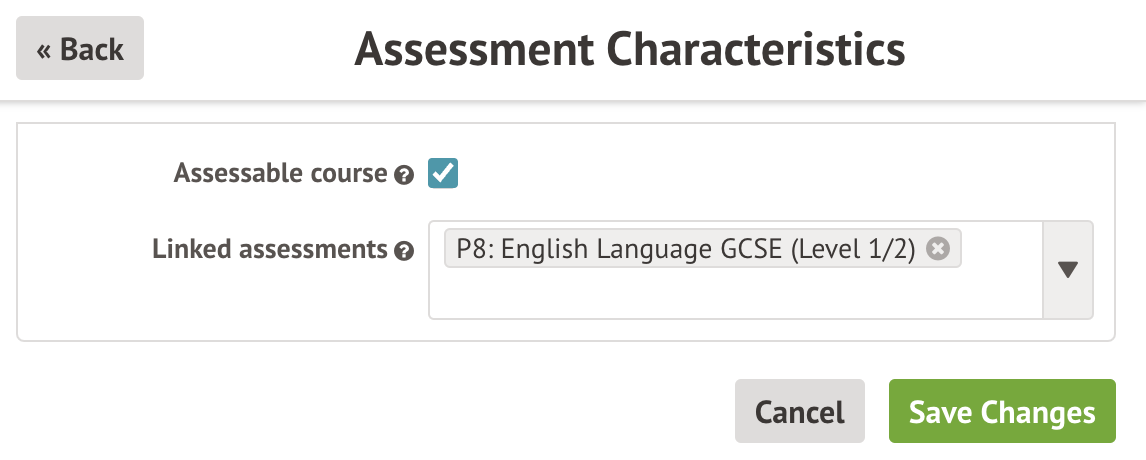Remove the P8: English Language GCSE tag

[937, 249]
